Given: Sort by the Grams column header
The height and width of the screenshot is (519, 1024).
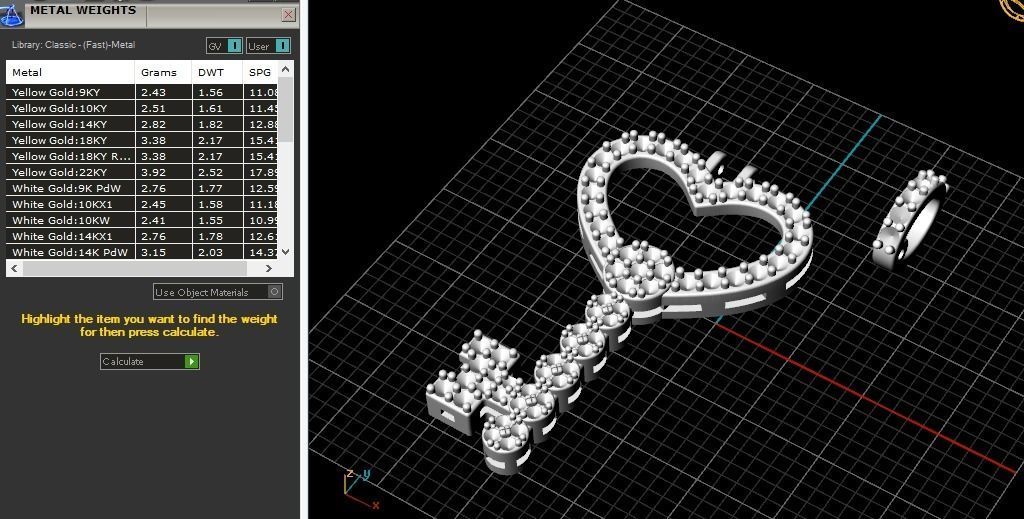Looking at the screenshot, I should (x=163, y=72).
